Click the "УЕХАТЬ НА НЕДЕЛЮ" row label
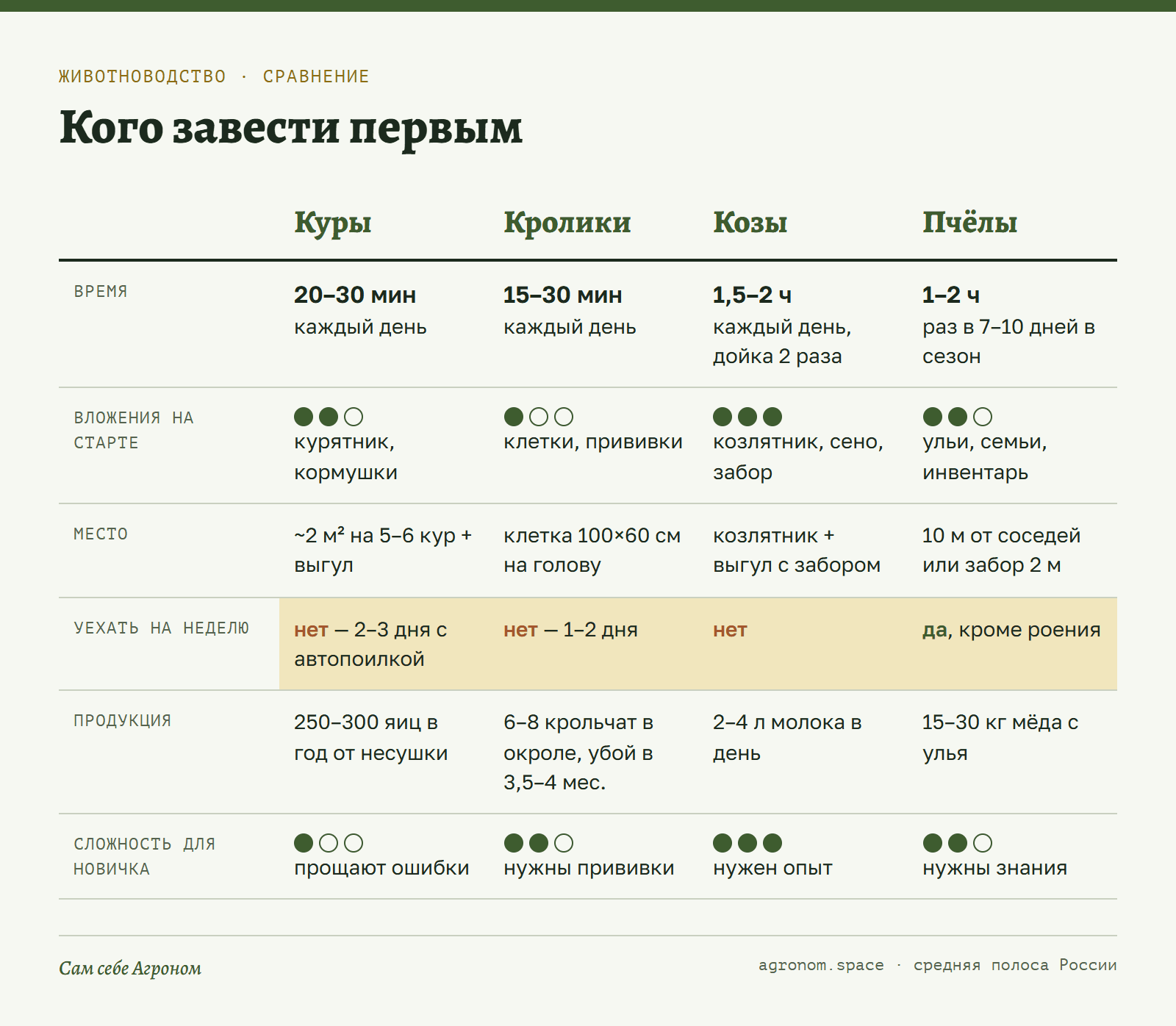The width and height of the screenshot is (1176, 1026). tap(161, 628)
